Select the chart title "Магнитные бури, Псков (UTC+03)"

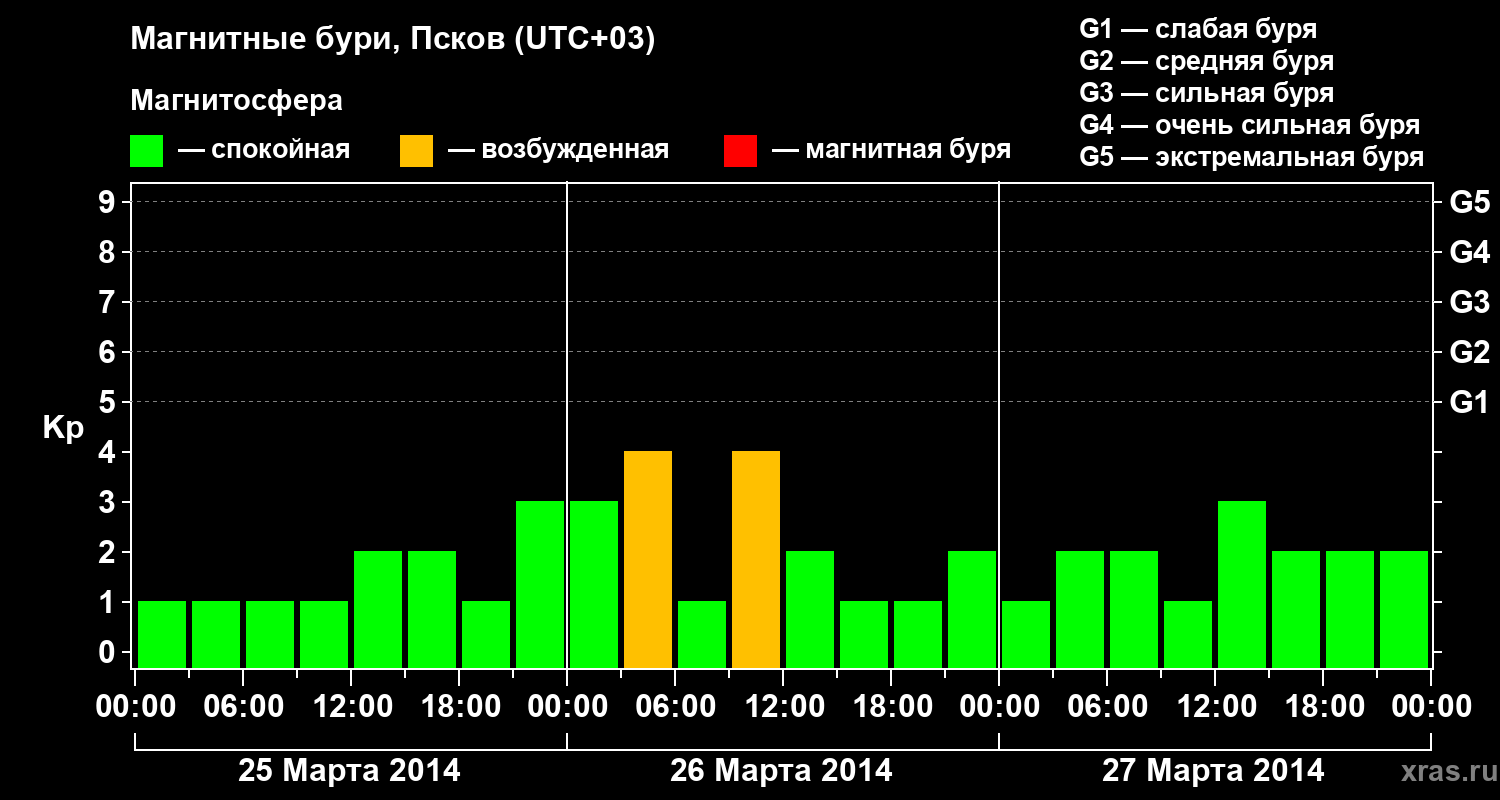[x=393, y=41]
